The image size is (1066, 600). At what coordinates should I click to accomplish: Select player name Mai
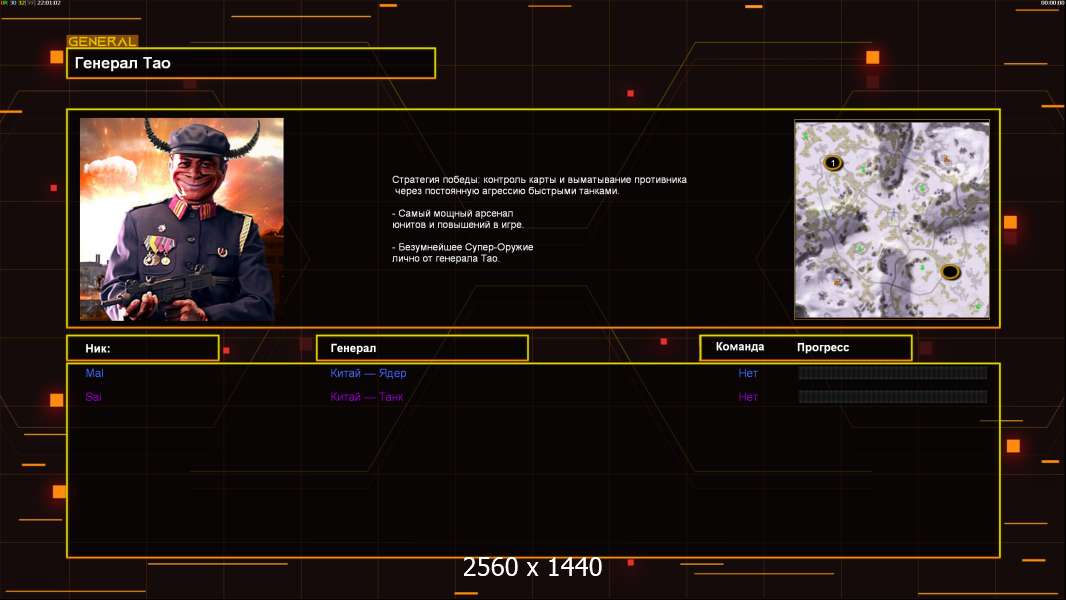tap(94, 373)
